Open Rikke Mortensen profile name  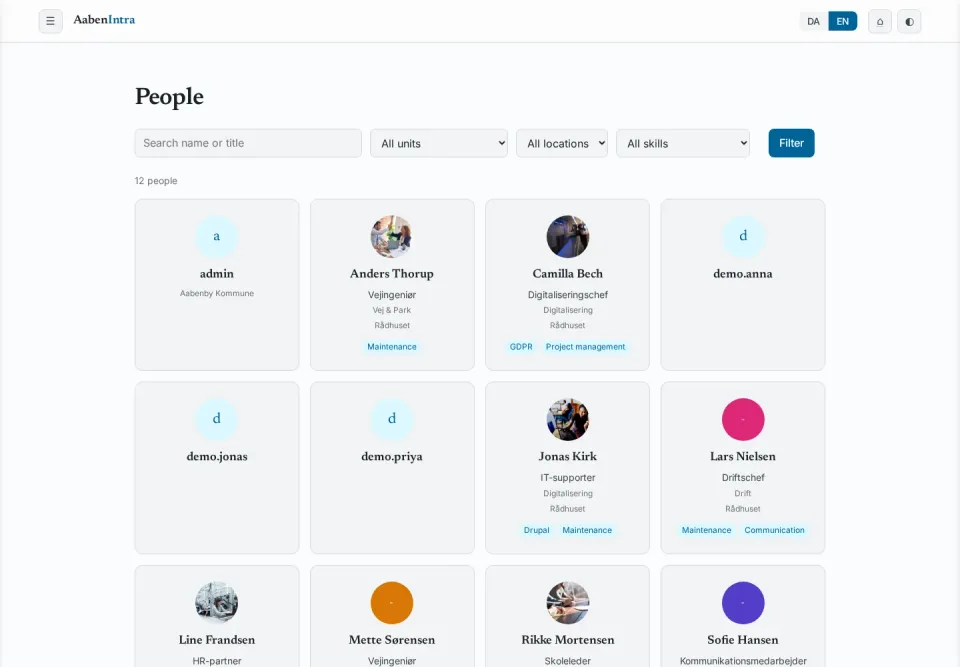(568, 639)
